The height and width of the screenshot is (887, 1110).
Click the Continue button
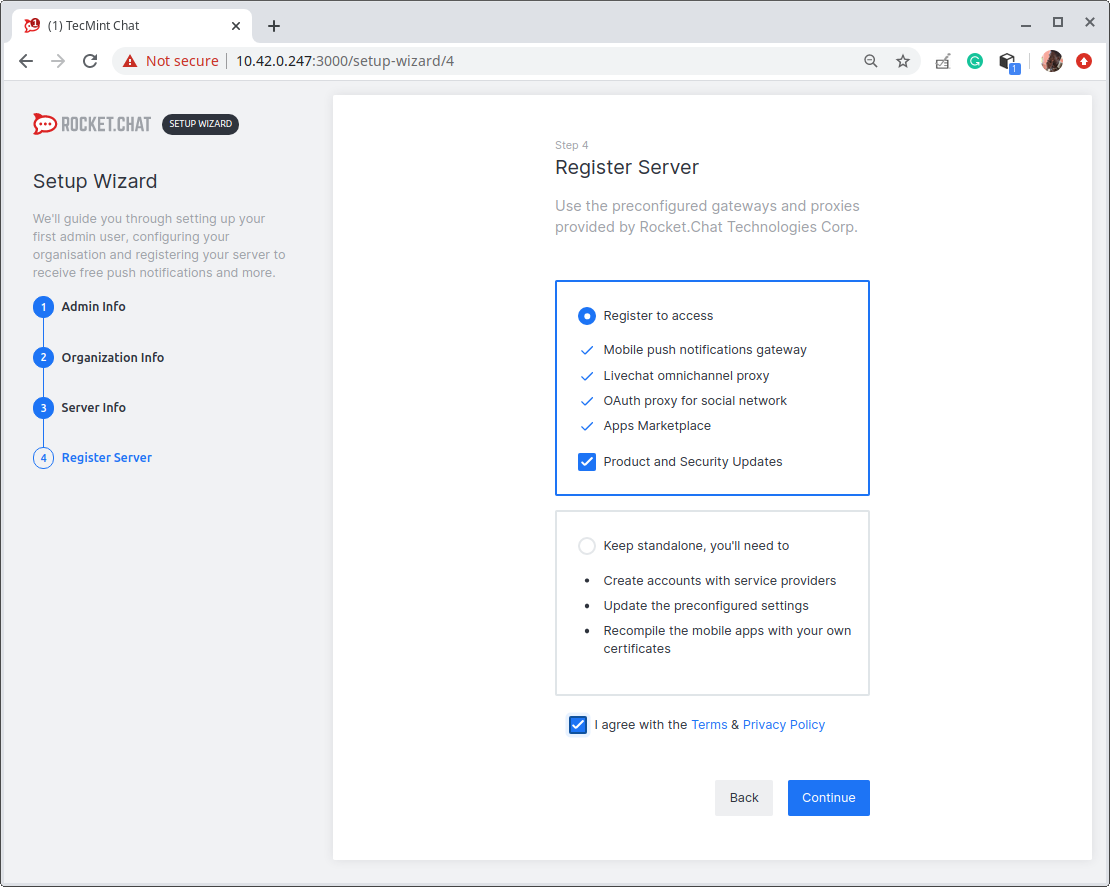click(828, 798)
